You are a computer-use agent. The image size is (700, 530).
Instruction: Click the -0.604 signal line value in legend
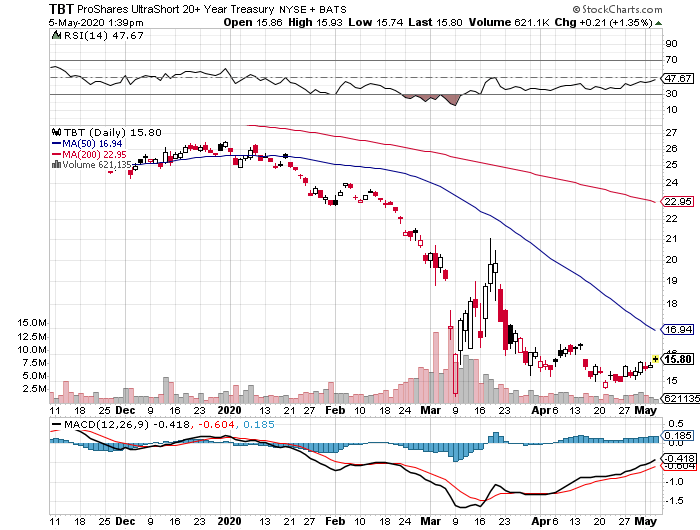click(216, 424)
